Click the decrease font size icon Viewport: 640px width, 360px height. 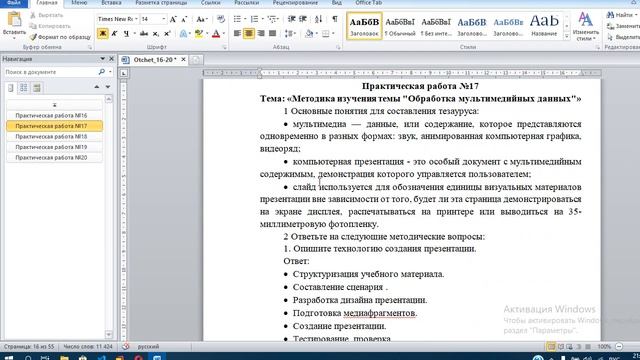pyautogui.click(x=184, y=19)
